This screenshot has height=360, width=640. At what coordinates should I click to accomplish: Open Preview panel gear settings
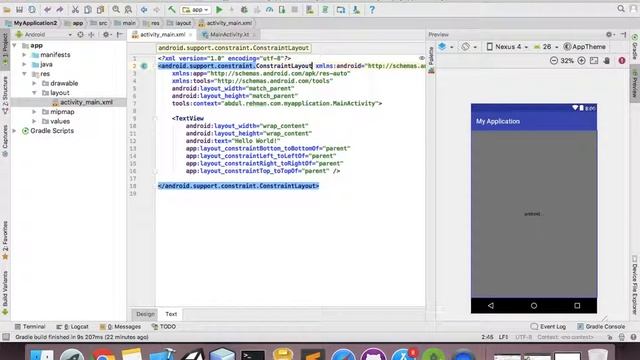610,35
